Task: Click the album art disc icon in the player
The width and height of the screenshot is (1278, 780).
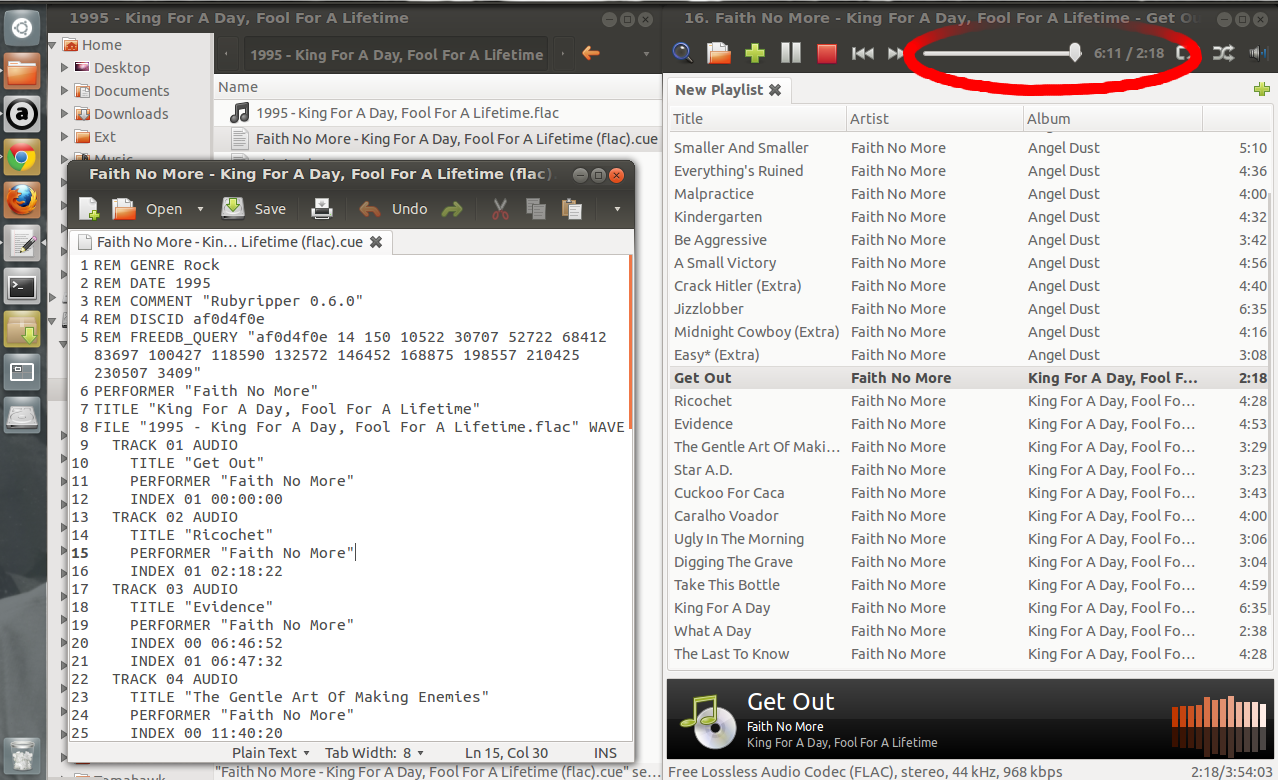Action: pyautogui.click(x=707, y=723)
